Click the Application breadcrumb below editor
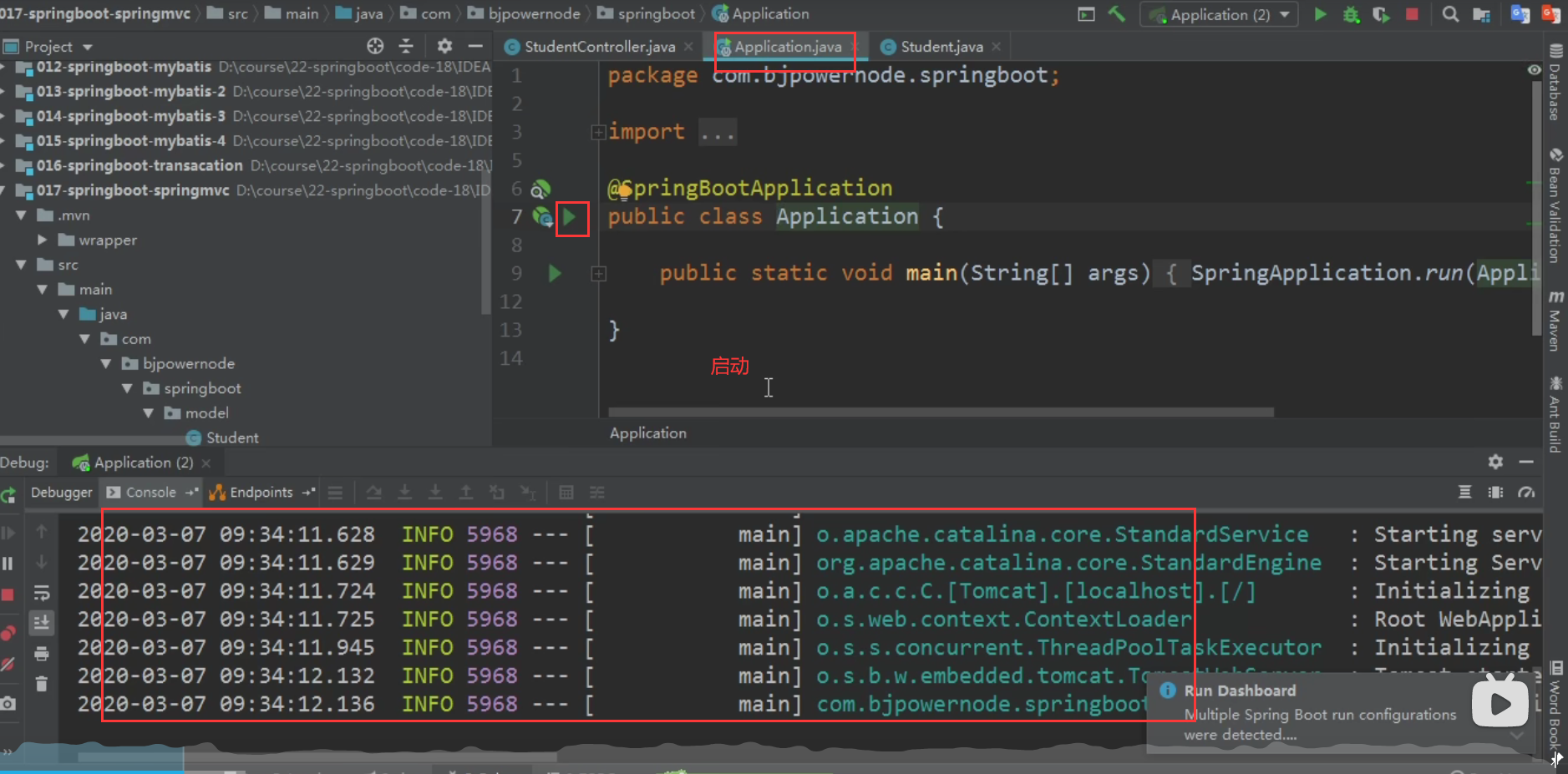This screenshot has height=774, width=1568. [647, 433]
